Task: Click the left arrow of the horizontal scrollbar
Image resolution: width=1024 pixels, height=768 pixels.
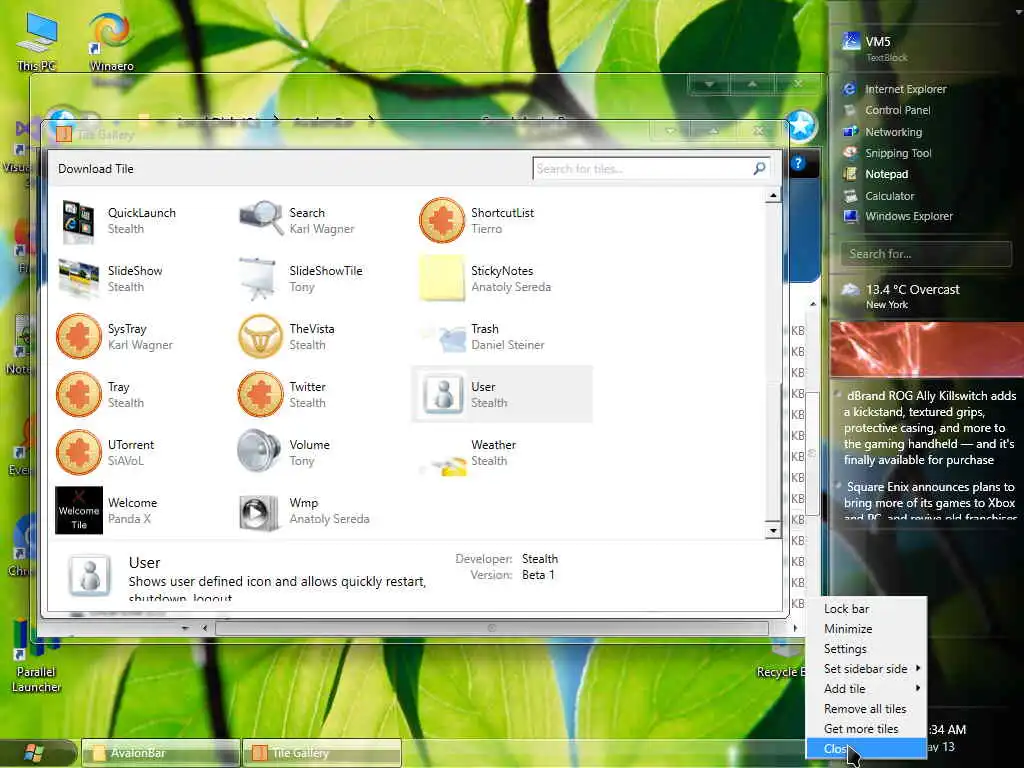Action: pos(204,628)
